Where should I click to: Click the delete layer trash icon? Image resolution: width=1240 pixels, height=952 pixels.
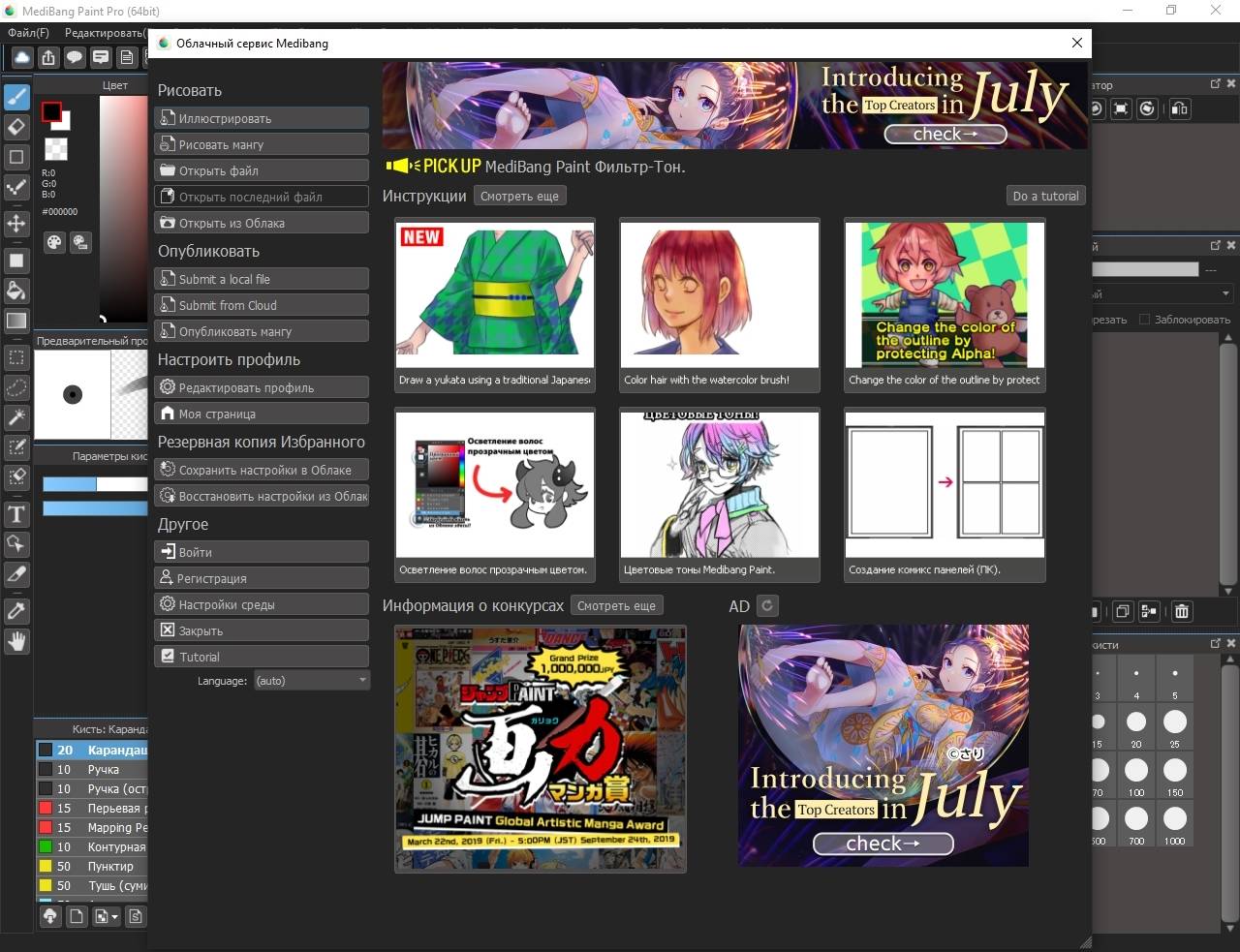1182,611
